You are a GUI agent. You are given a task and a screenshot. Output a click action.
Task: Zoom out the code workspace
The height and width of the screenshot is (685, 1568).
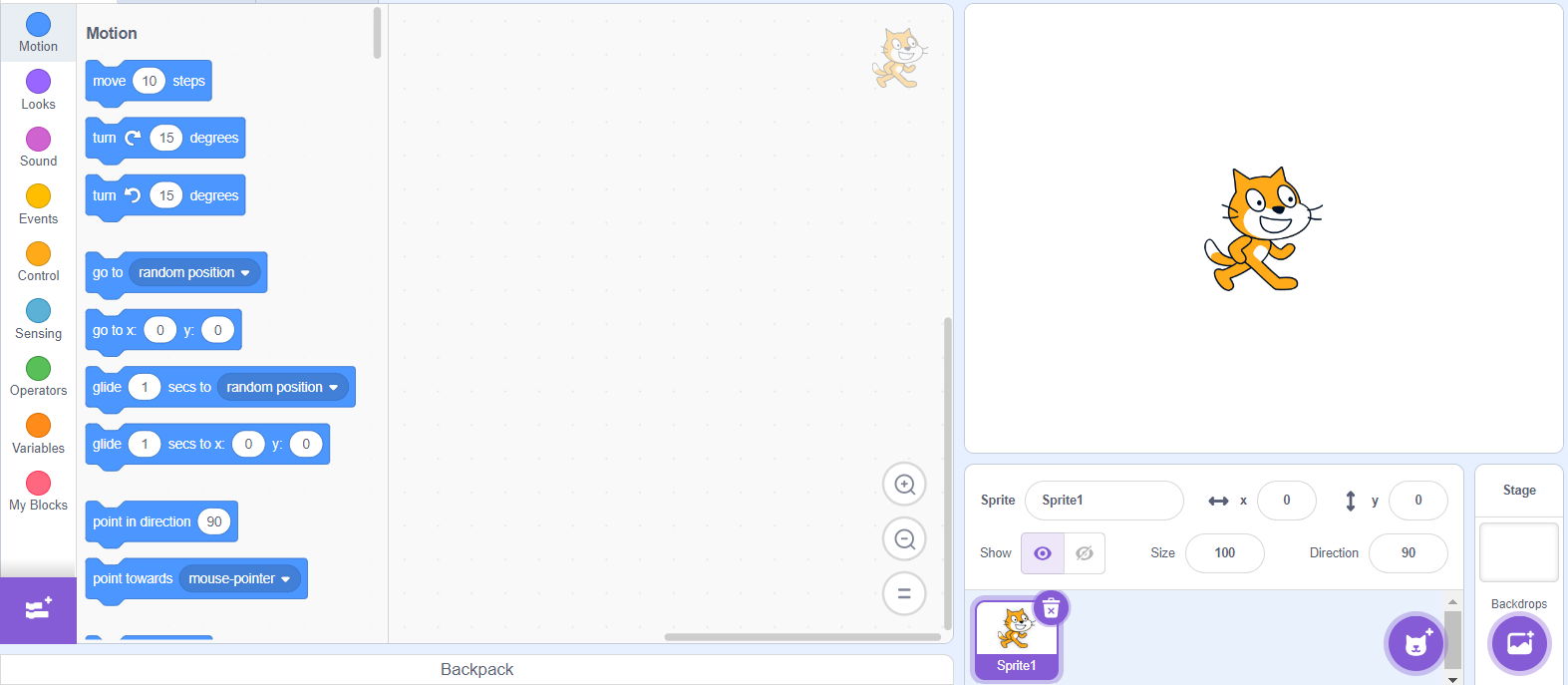904,539
